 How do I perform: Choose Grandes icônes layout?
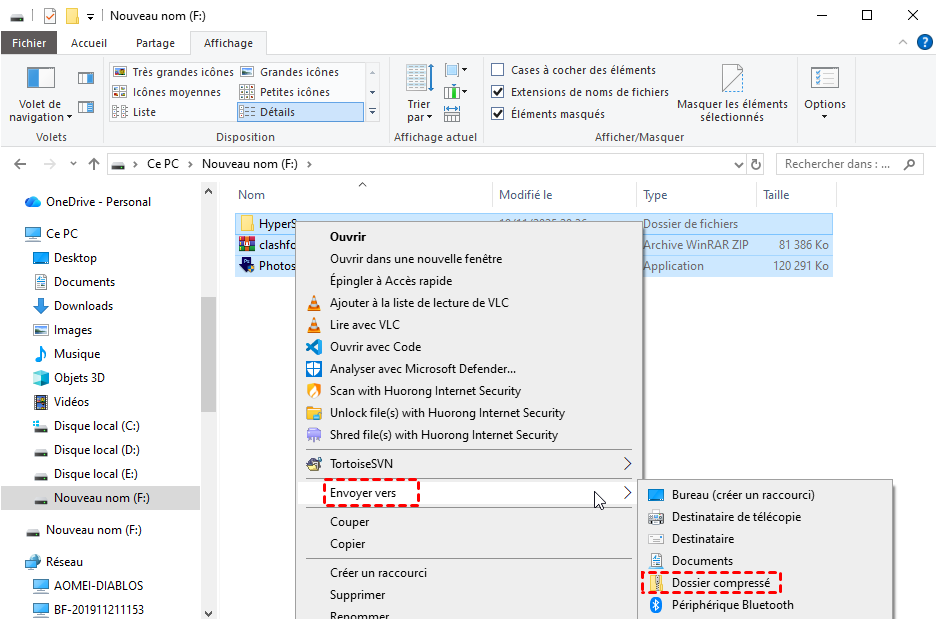(298, 72)
